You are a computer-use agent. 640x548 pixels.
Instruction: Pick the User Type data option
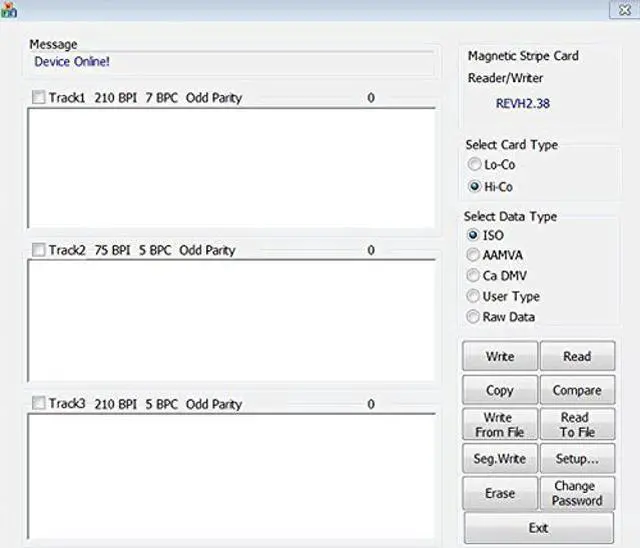pyautogui.click(x=474, y=296)
